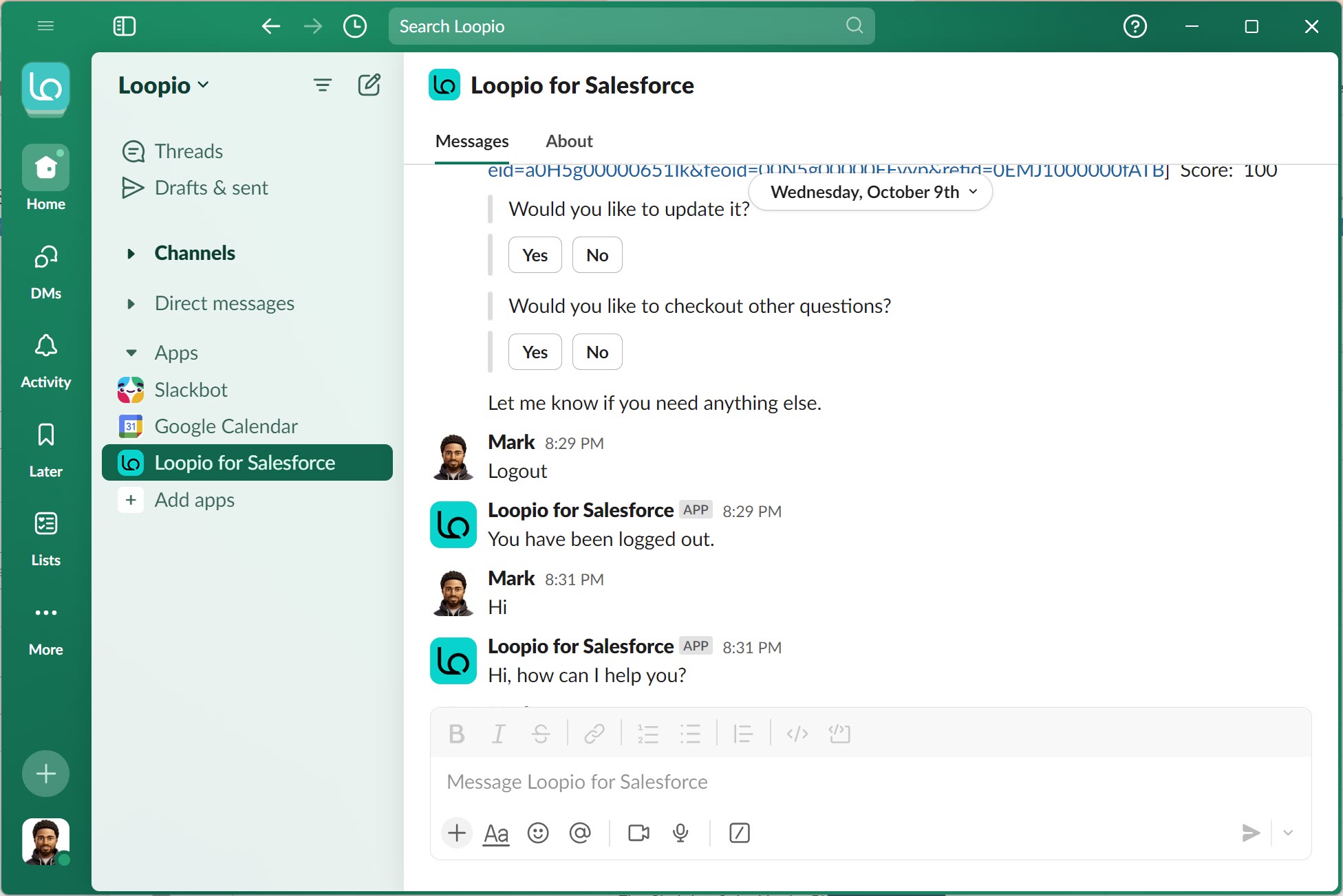Open the help question mark icon
The image size is (1343, 896).
tap(1135, 26)
